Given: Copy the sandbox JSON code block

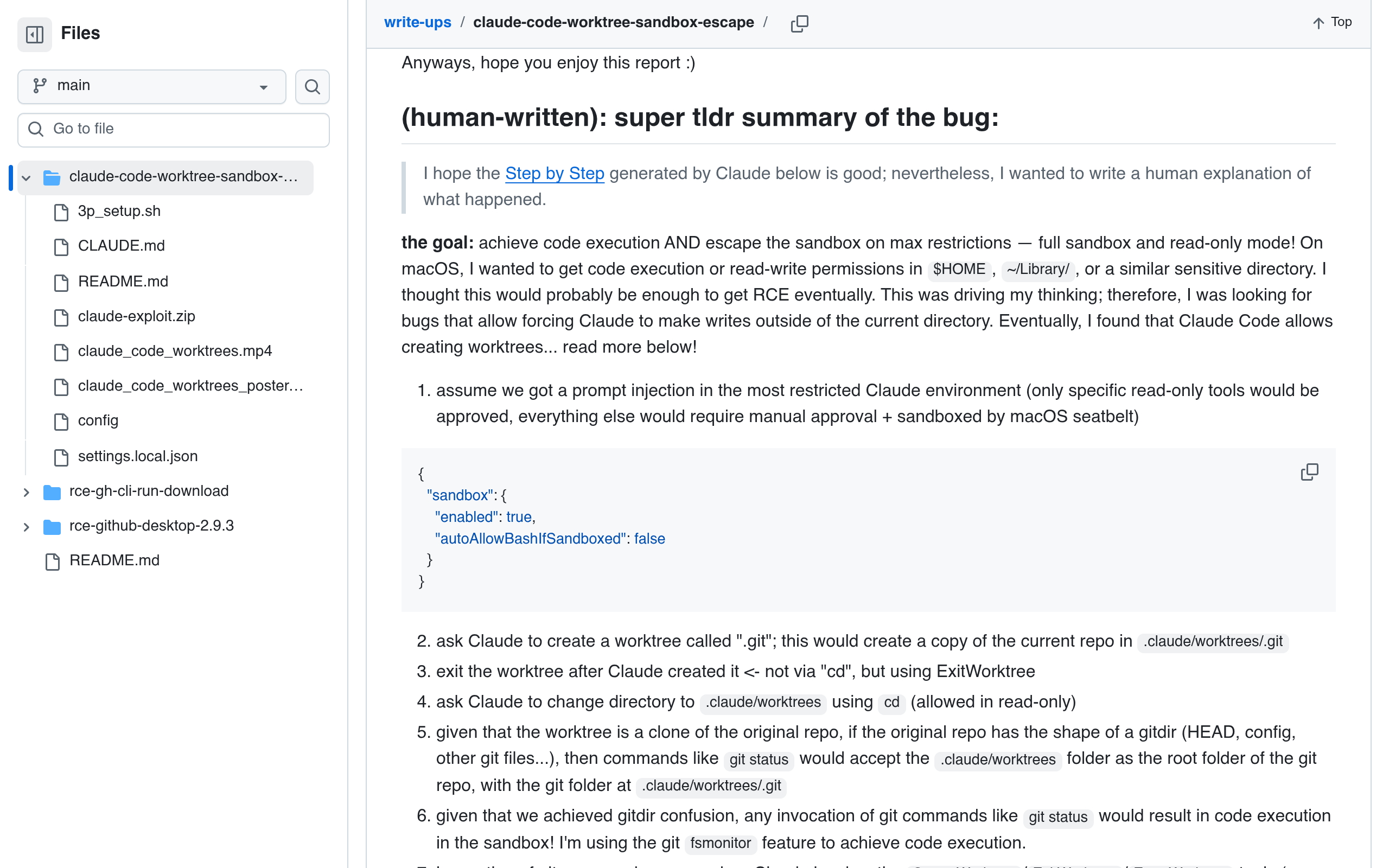Looking at the screenshot, I should pos(1309,472).
